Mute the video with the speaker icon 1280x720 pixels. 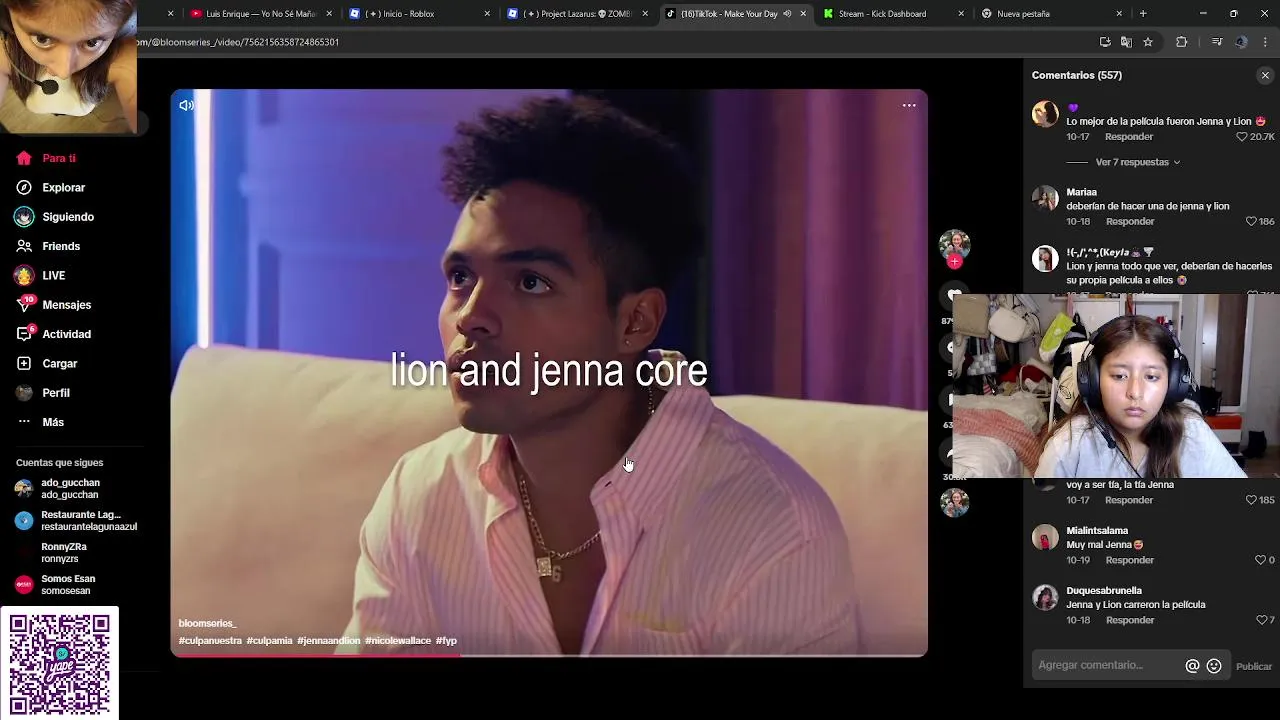187,106
